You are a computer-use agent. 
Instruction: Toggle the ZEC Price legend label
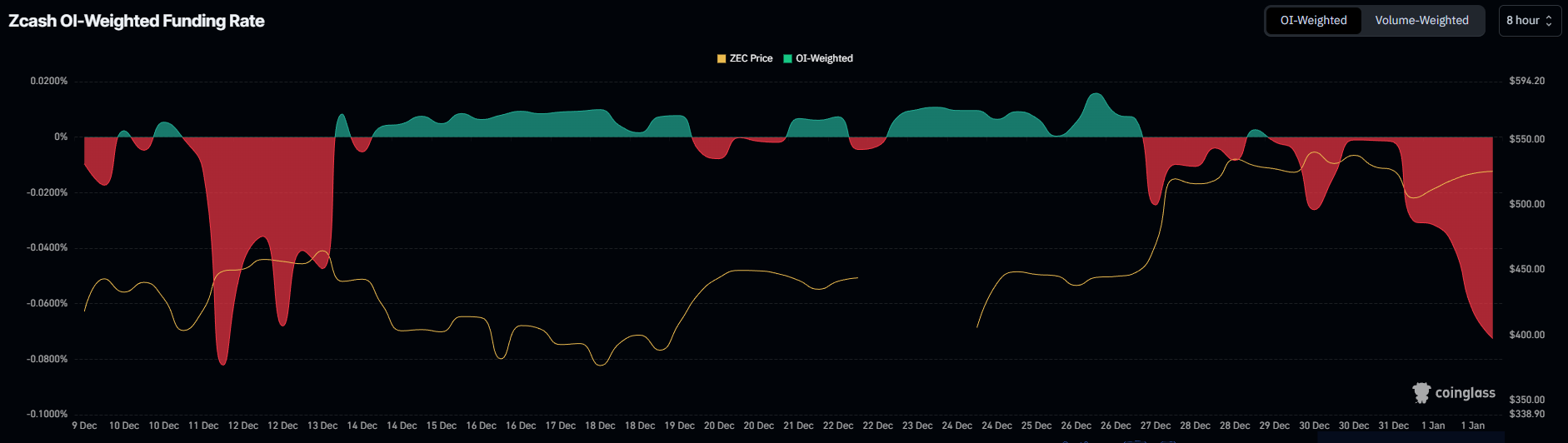click(751, 58)
